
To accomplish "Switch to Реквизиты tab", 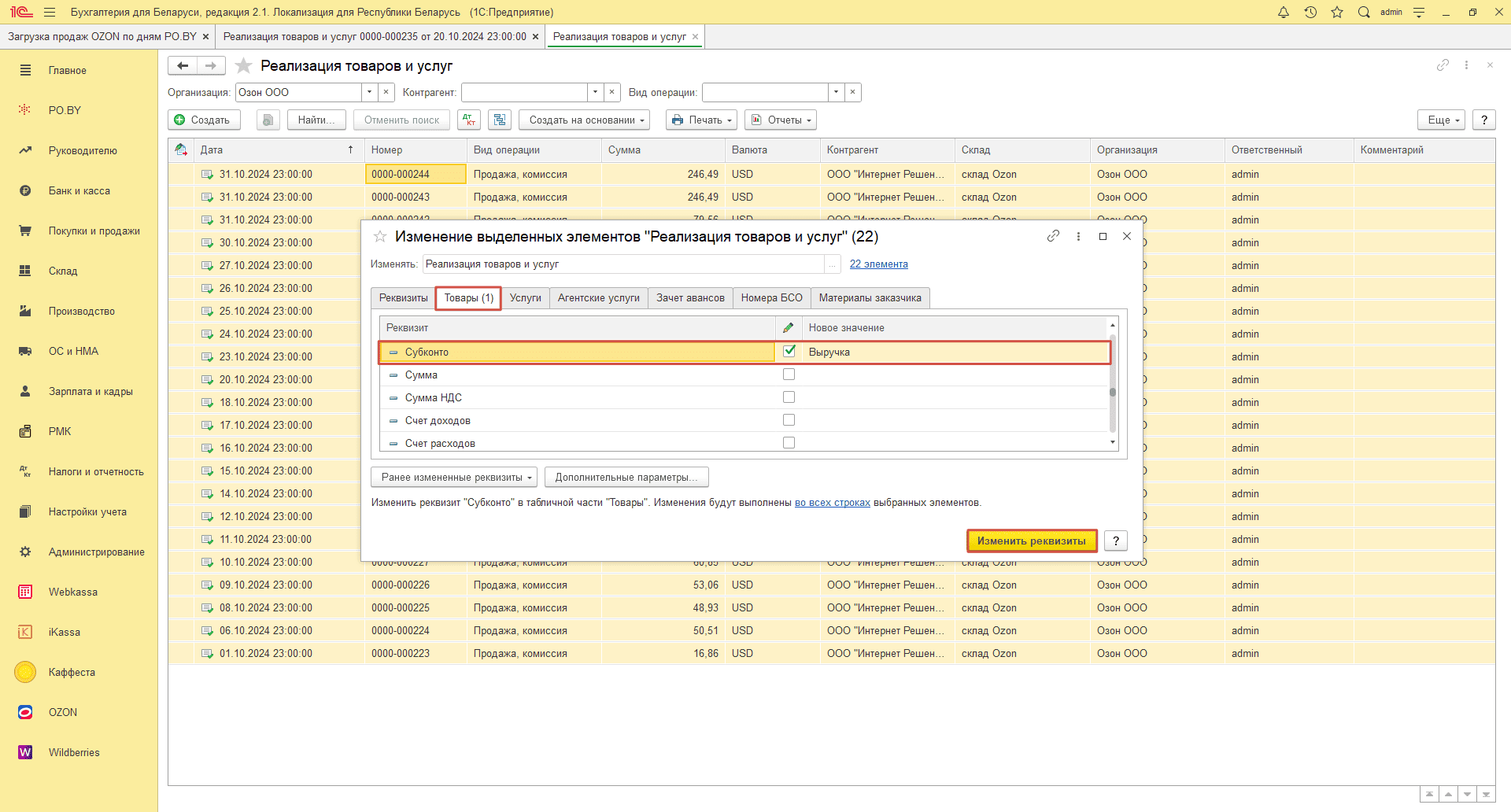I will [404, 298].
